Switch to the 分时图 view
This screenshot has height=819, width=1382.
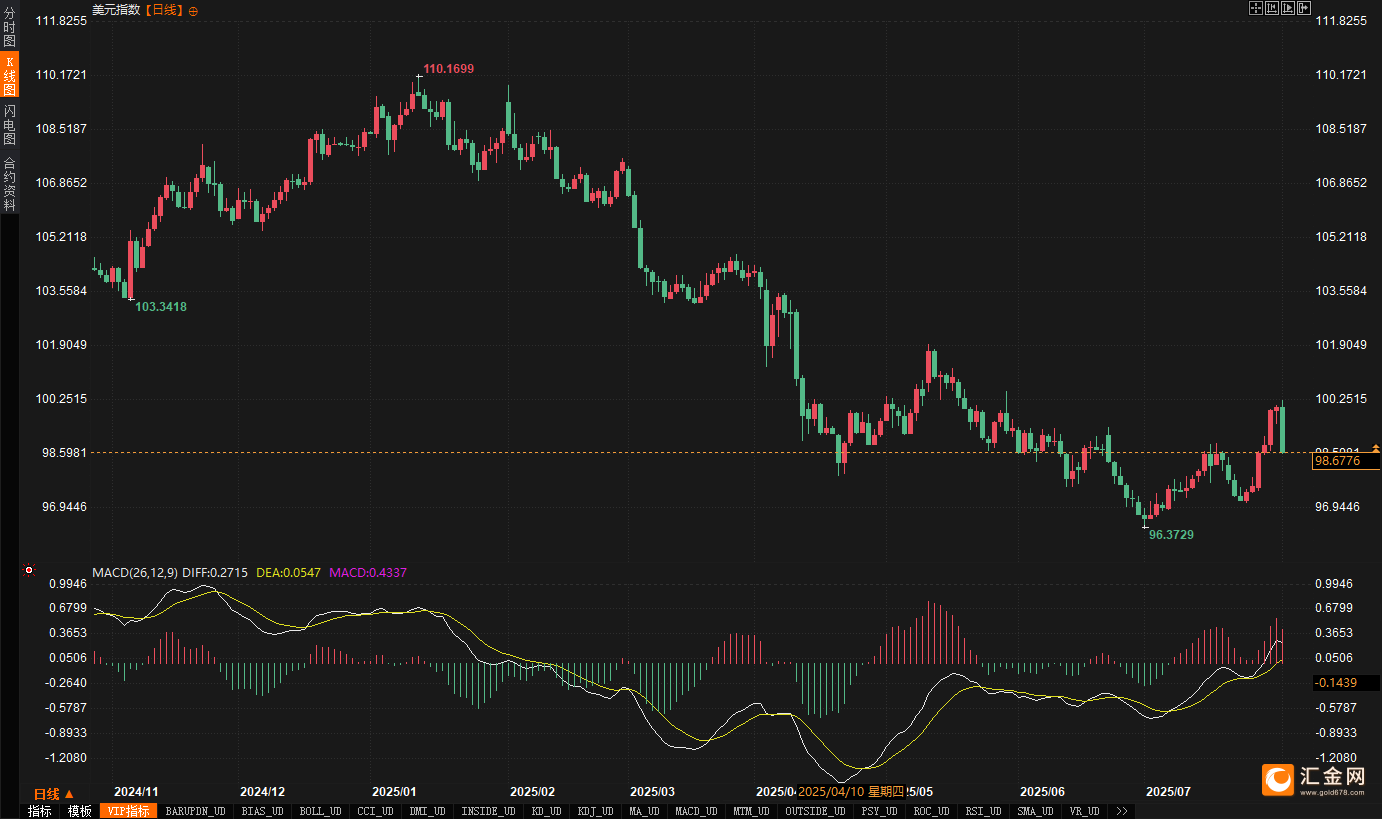(10, 27)
